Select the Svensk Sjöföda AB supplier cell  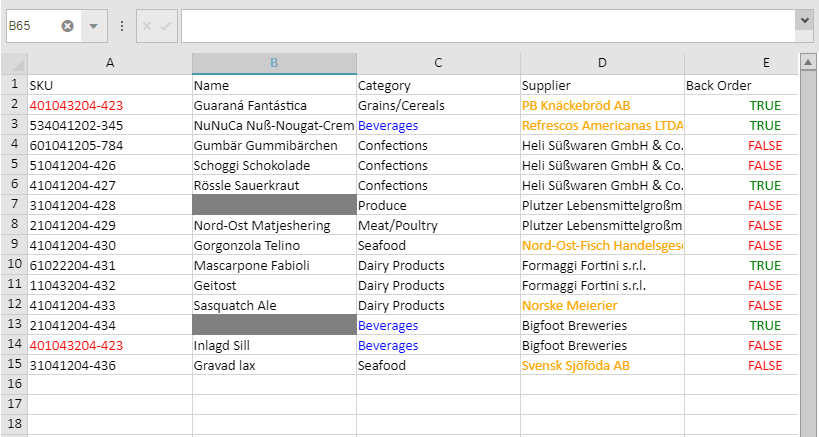602,365
